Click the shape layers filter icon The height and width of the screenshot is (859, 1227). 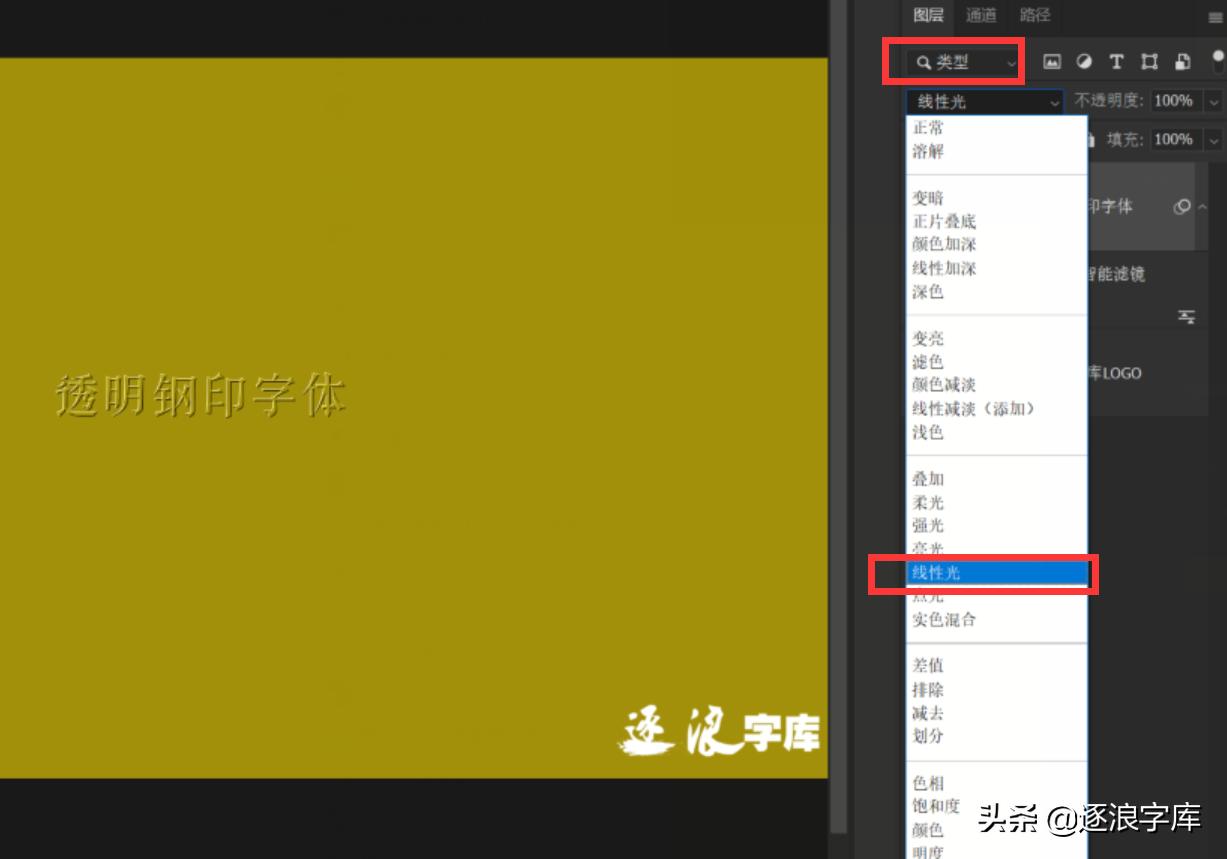(x=1149, y=61)
